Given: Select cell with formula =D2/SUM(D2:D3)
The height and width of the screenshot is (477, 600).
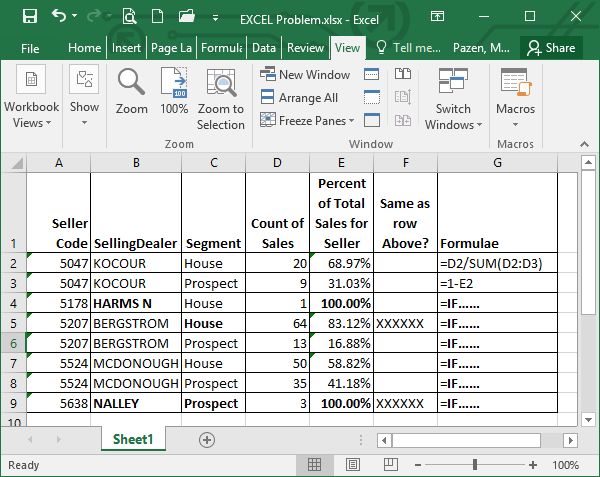Looking at the screenshot, I should click(x=497, y=263).
